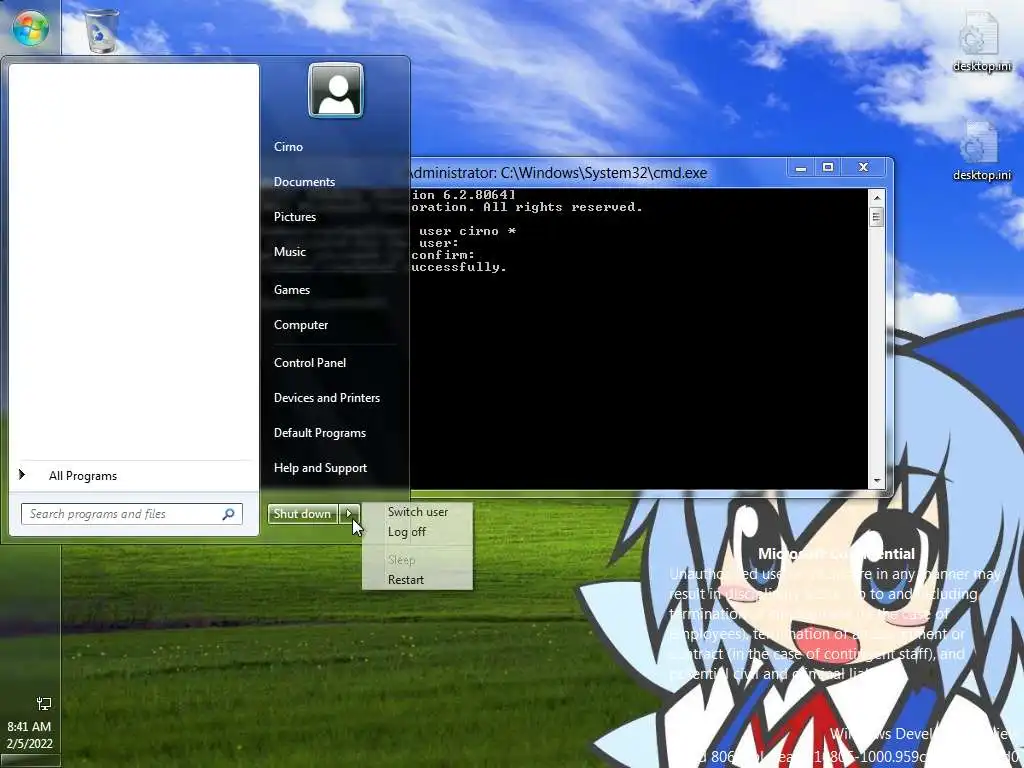
Task: Click the cmd scrollbar thumb
Action: [x=876, y=217]
